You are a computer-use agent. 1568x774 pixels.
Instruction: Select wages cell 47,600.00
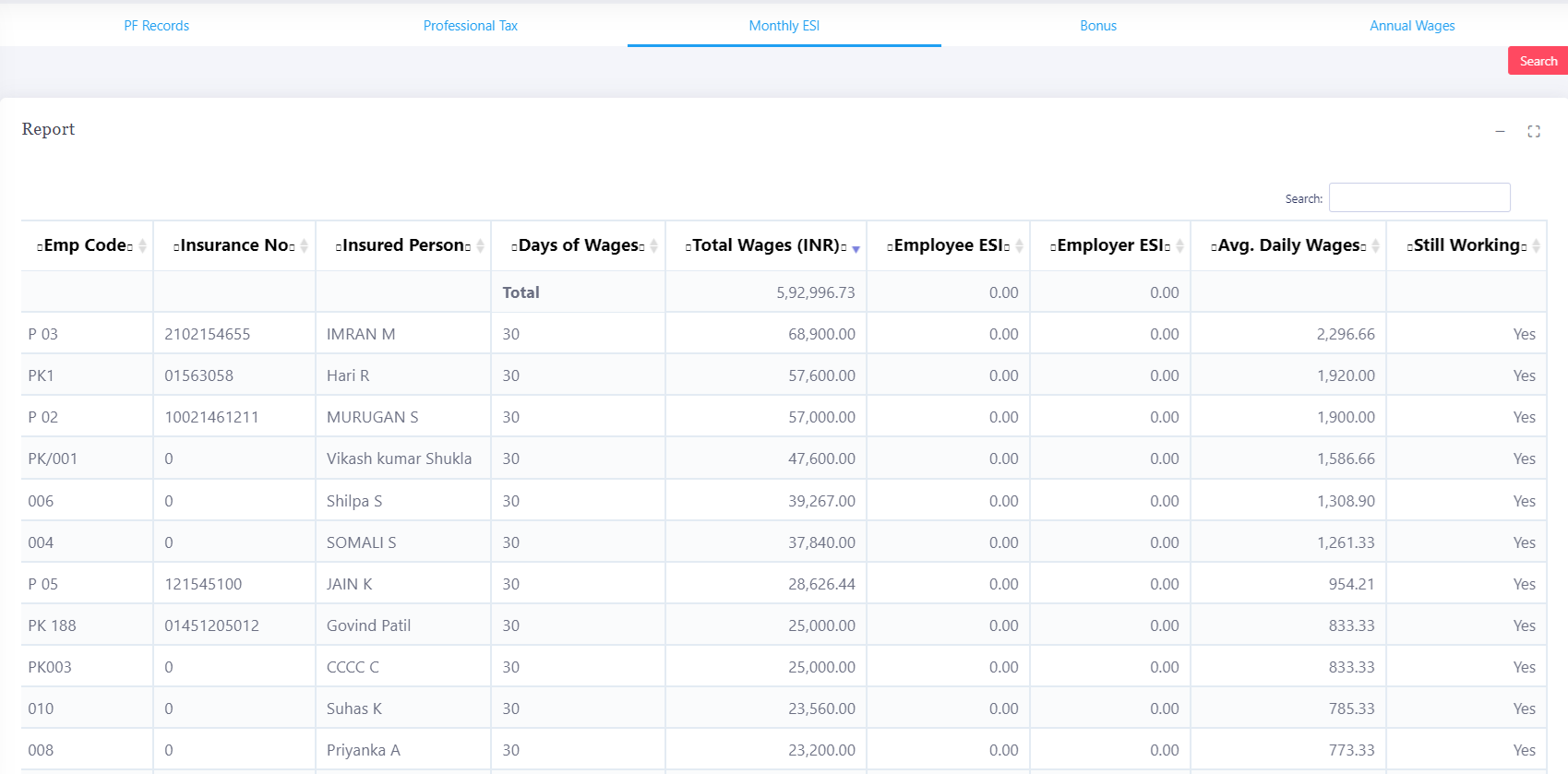[x=821, y=458]
